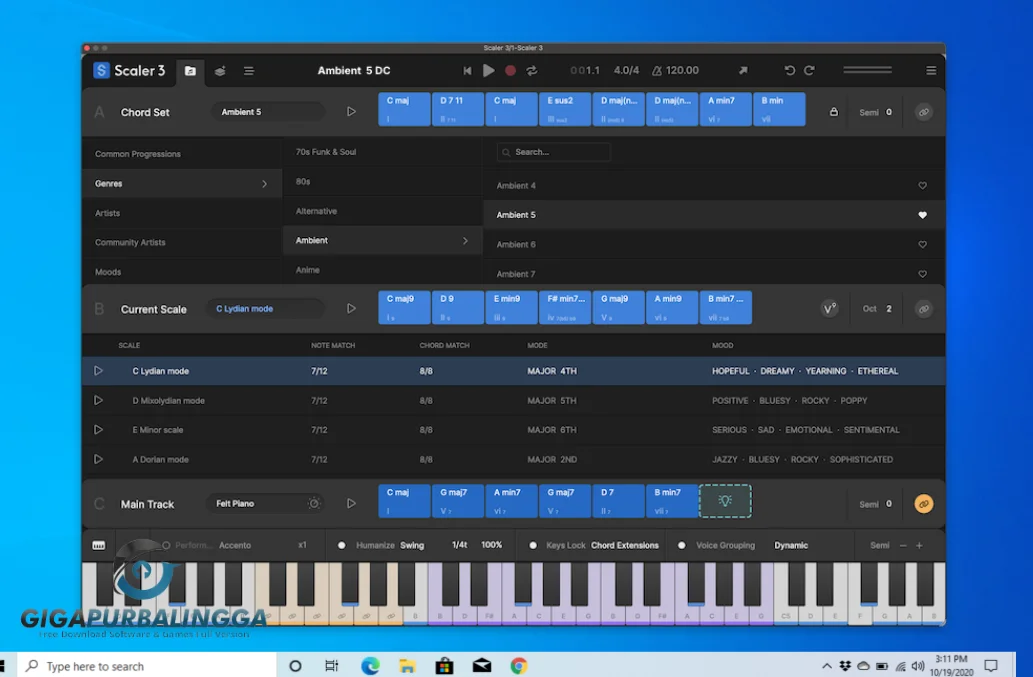
Task: Toggle the loop button in transport
Action: (x=532, y=70)
